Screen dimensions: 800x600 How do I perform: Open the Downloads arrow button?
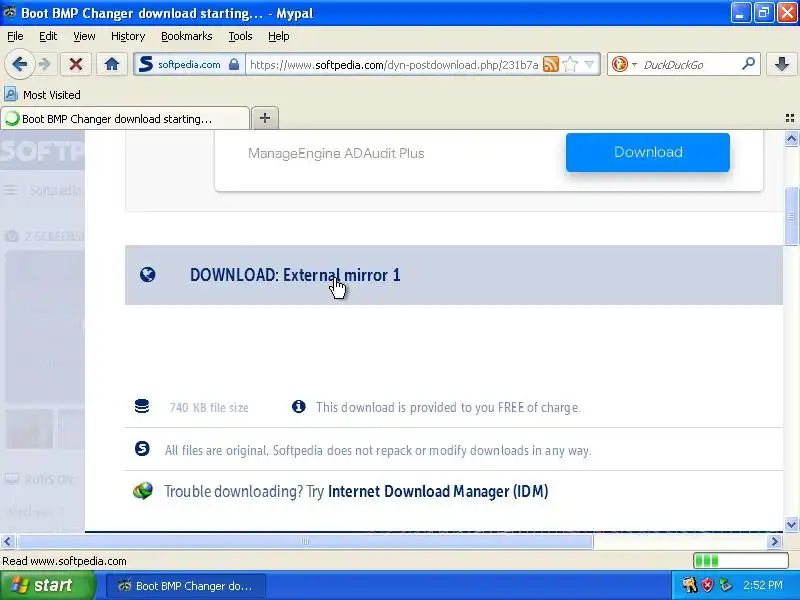click(x=782, y=64)
